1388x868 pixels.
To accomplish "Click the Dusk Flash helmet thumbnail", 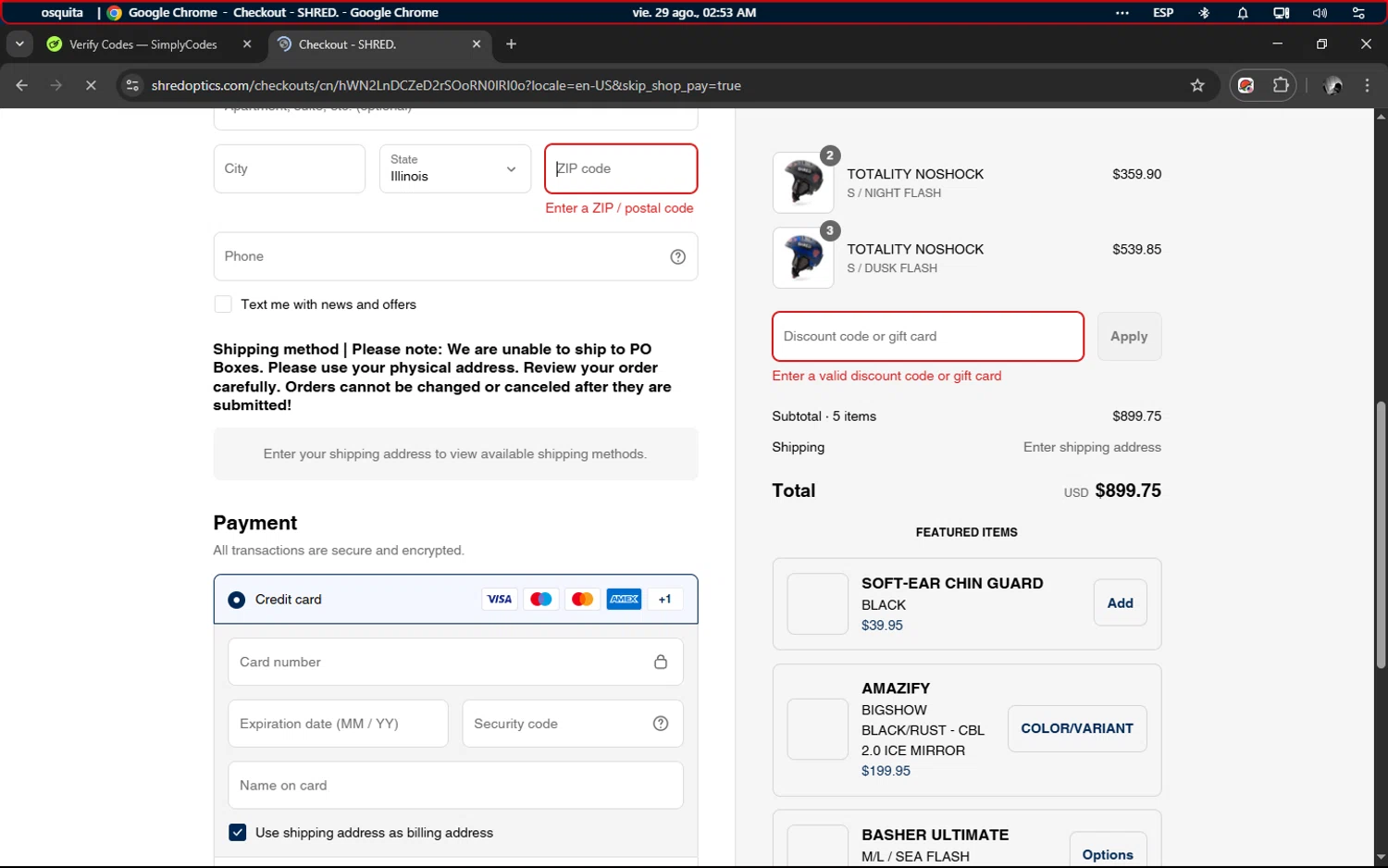I will [803, 257].
